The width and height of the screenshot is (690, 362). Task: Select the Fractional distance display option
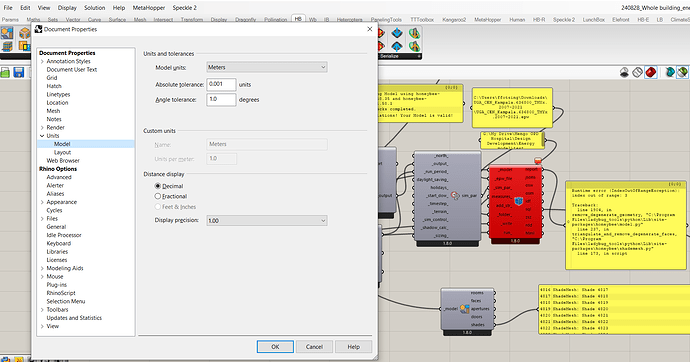pos(158,196)
